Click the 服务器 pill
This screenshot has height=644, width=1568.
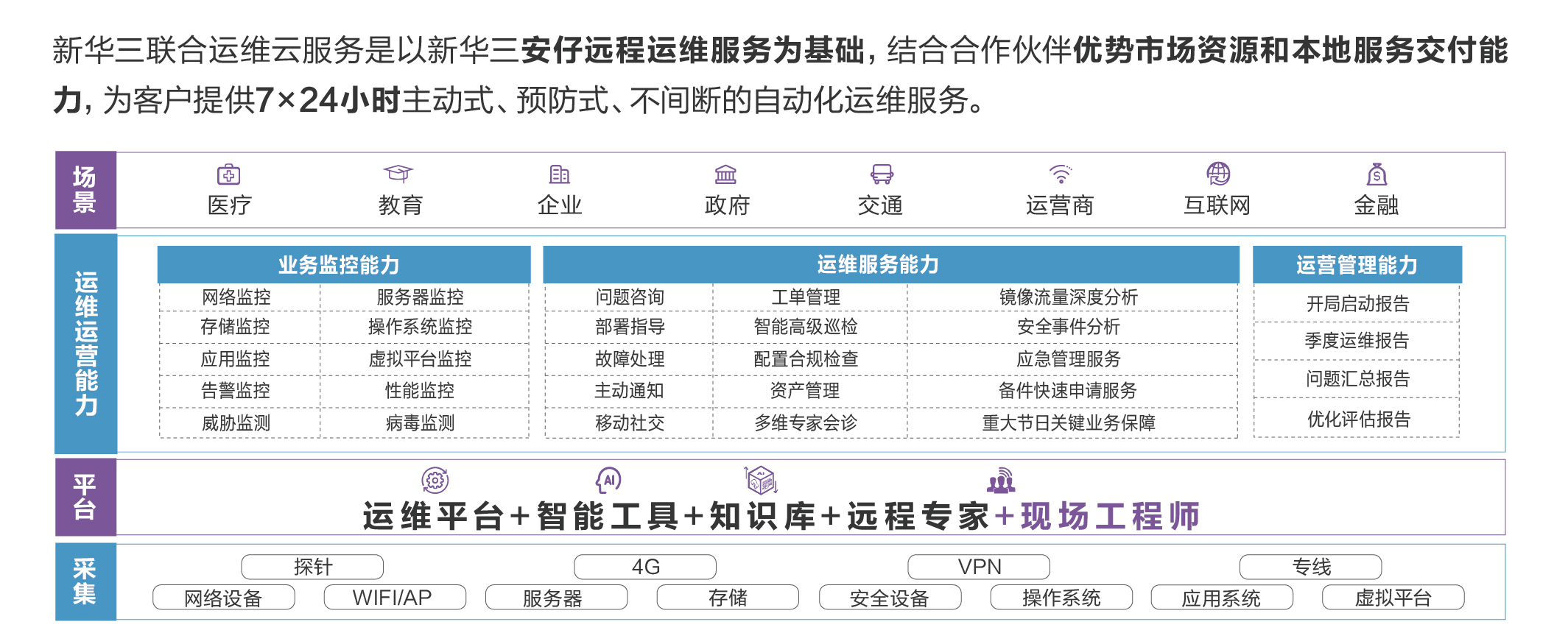click(x=557, y=598)
